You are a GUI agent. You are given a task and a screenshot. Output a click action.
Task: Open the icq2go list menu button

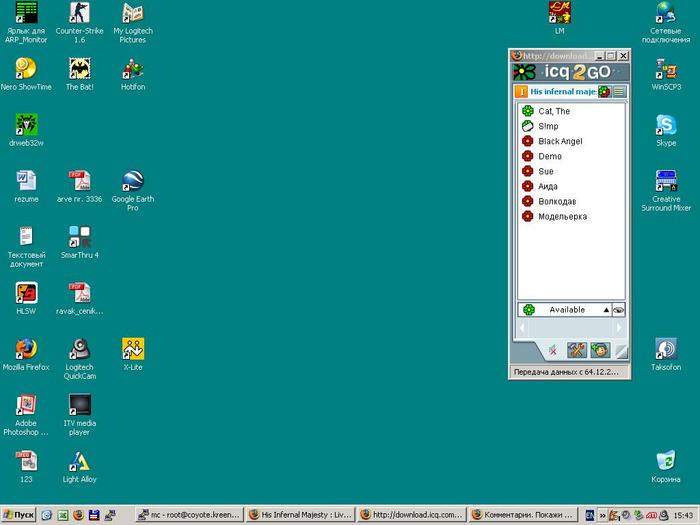pyautogui.click(x=619, y=92)
